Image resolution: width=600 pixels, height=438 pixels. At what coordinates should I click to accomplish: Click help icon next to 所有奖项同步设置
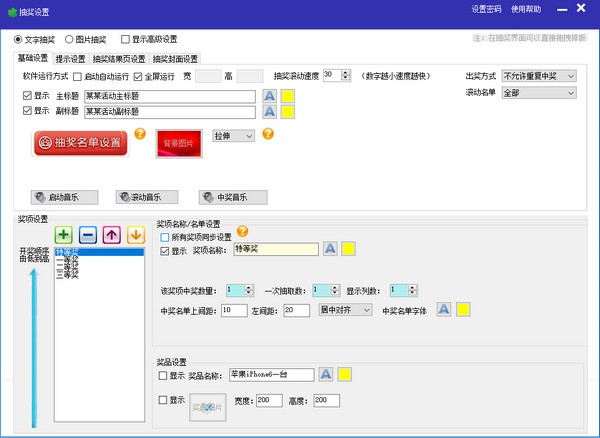[x=242, y=231]
